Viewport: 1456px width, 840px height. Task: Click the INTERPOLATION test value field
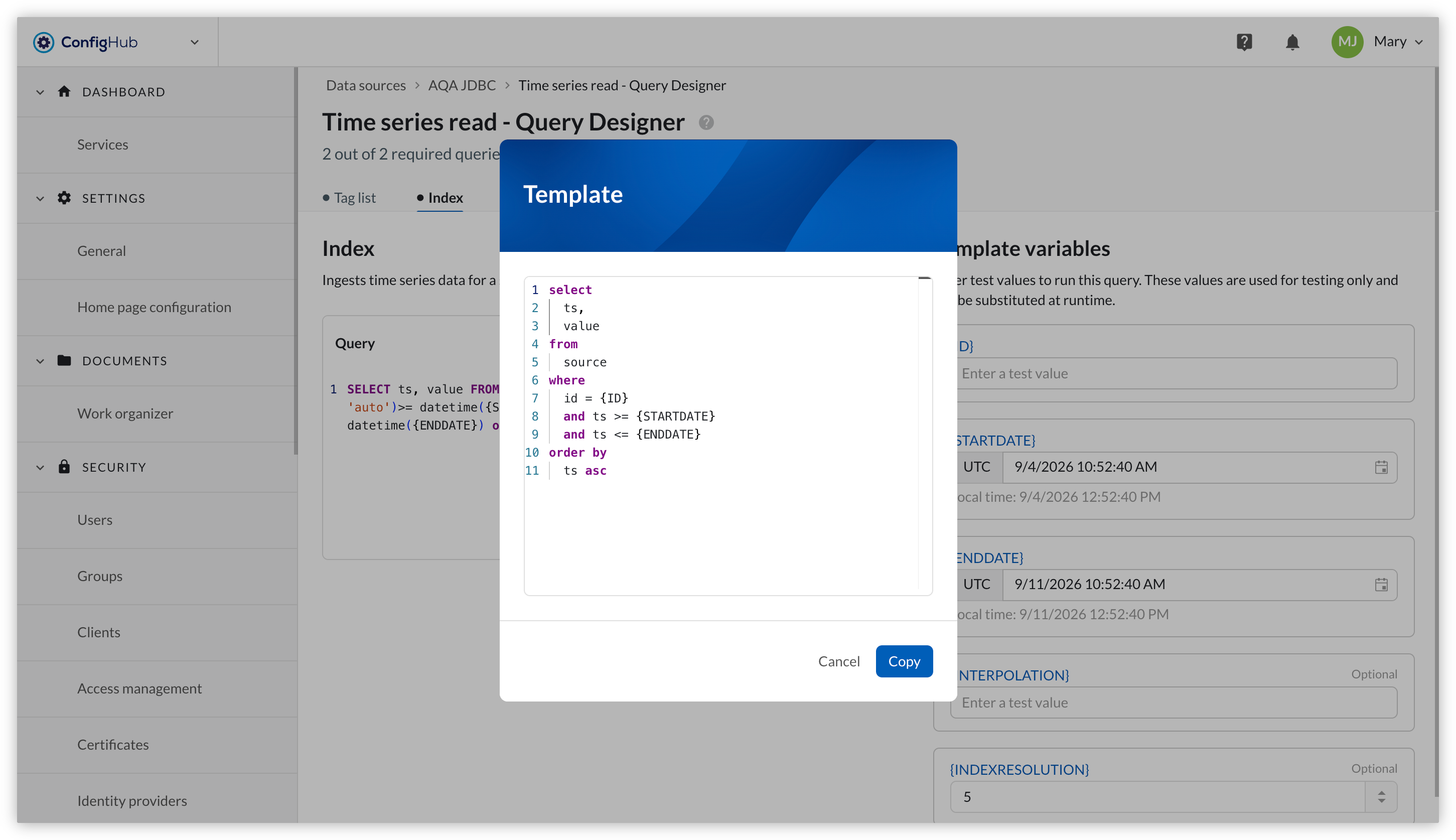pyautogui.click(x=1174, y=702)
